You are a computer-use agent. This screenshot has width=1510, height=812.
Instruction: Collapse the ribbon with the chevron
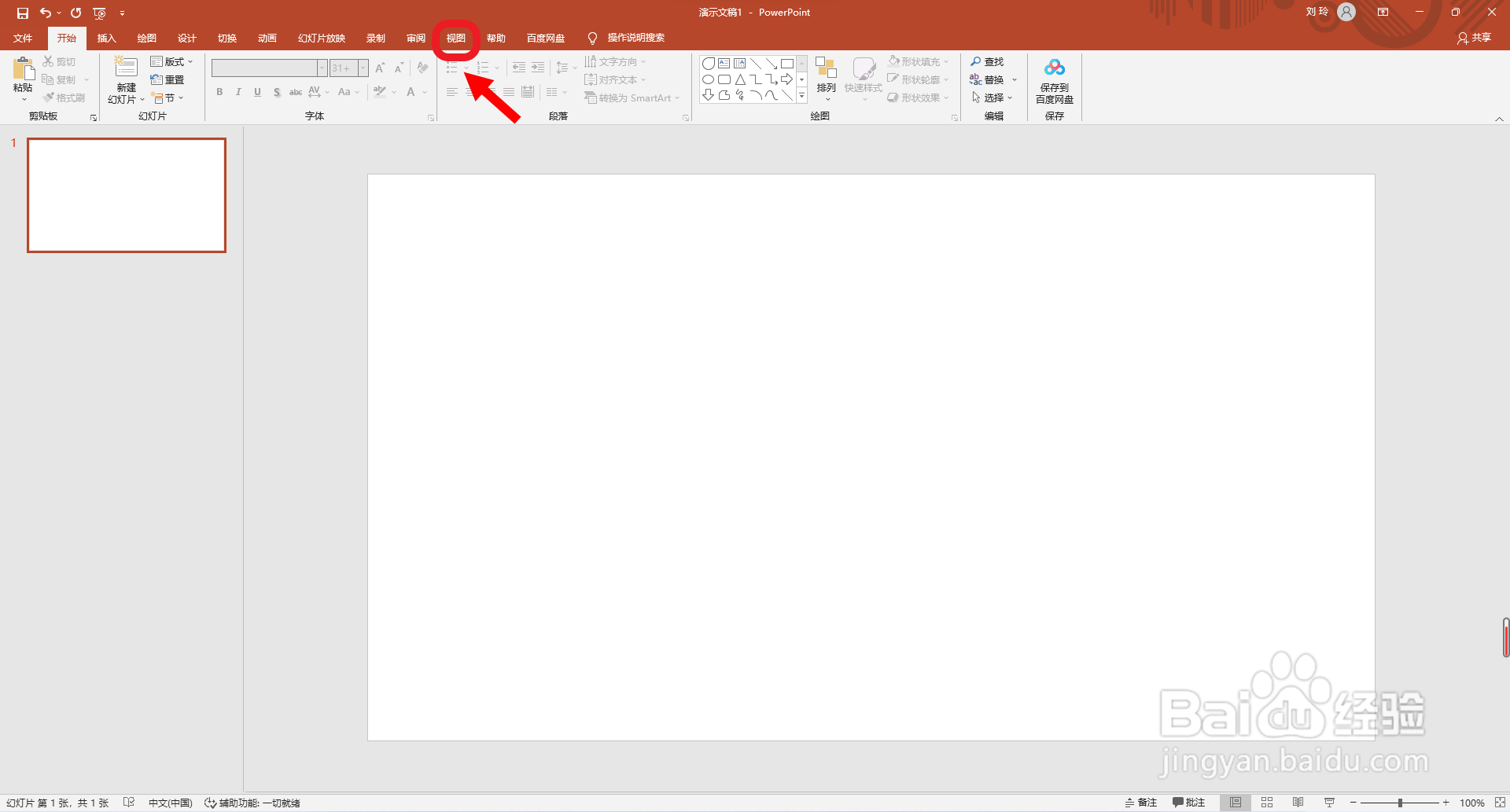tap(1499, 119)
